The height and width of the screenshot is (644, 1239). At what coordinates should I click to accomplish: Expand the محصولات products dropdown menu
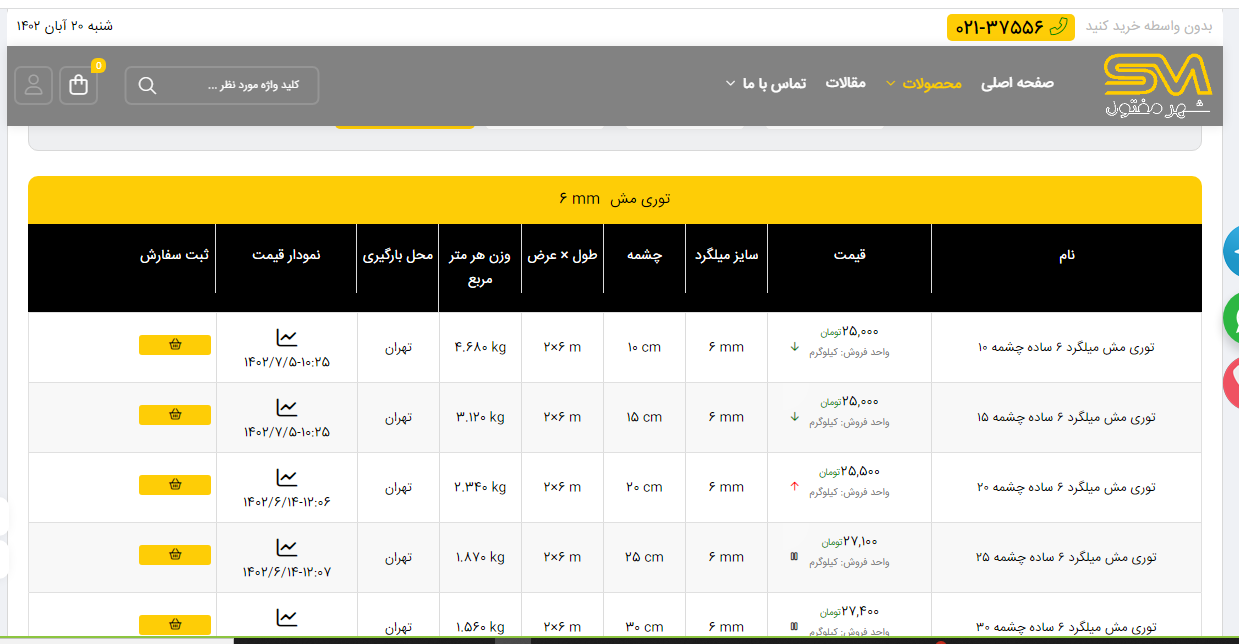pyautogui.click(x=930, y=84)
